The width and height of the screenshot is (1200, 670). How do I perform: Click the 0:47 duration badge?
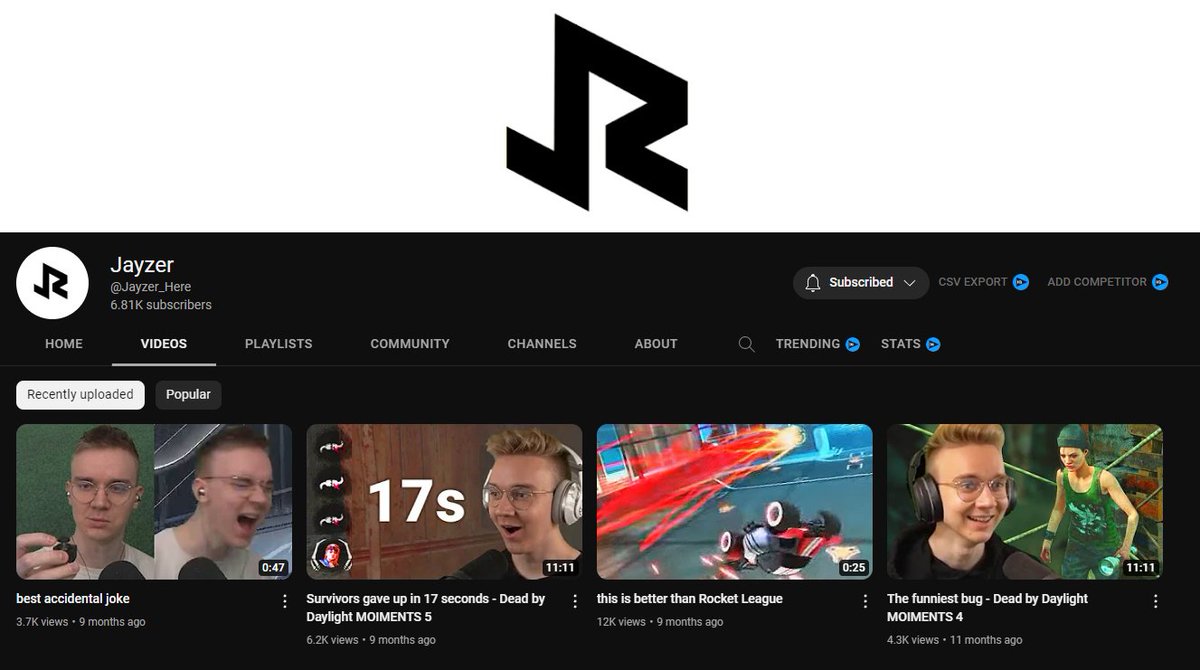click(x=273, y=568)
